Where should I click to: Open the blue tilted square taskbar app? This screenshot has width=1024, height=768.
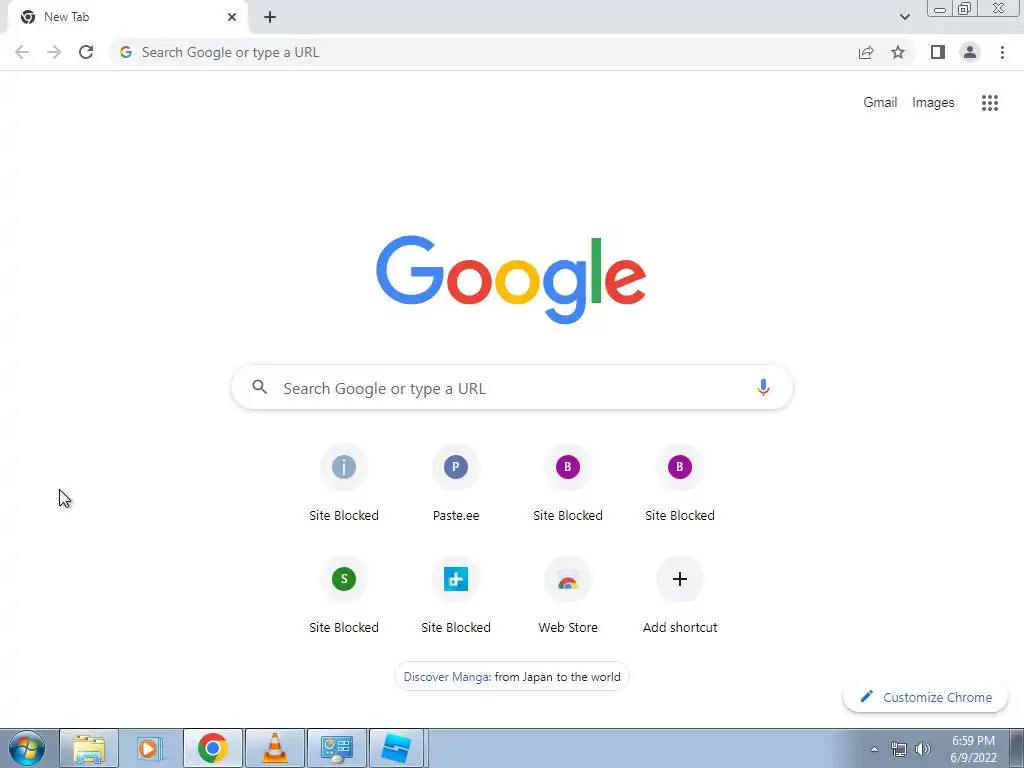[x=398, y=748]
